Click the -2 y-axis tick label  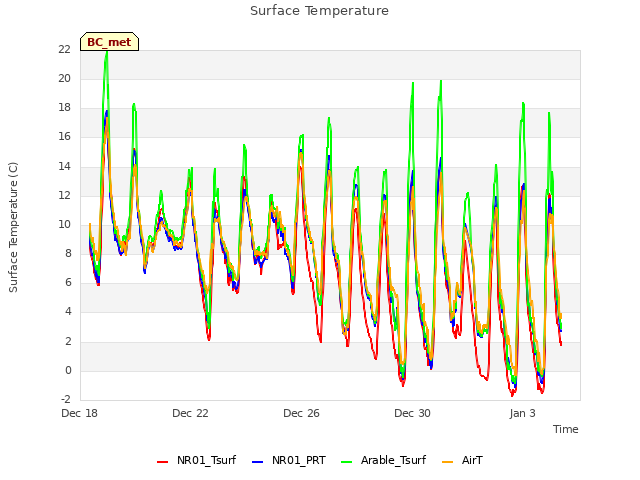coord(66,399)
